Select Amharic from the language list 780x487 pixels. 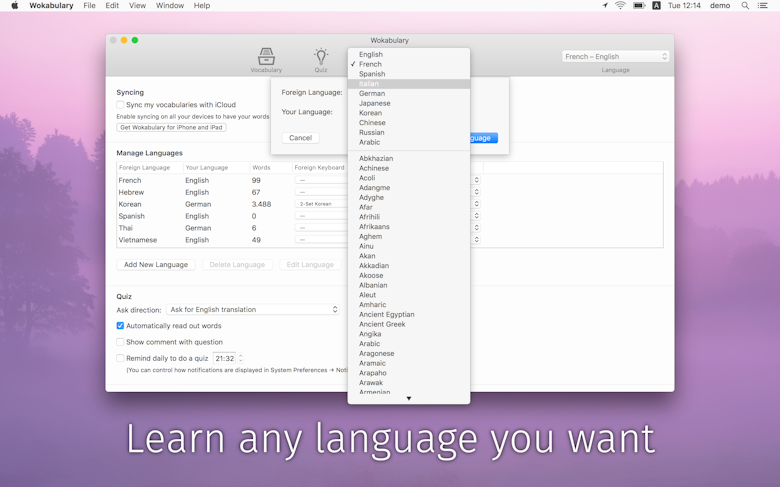409,304
